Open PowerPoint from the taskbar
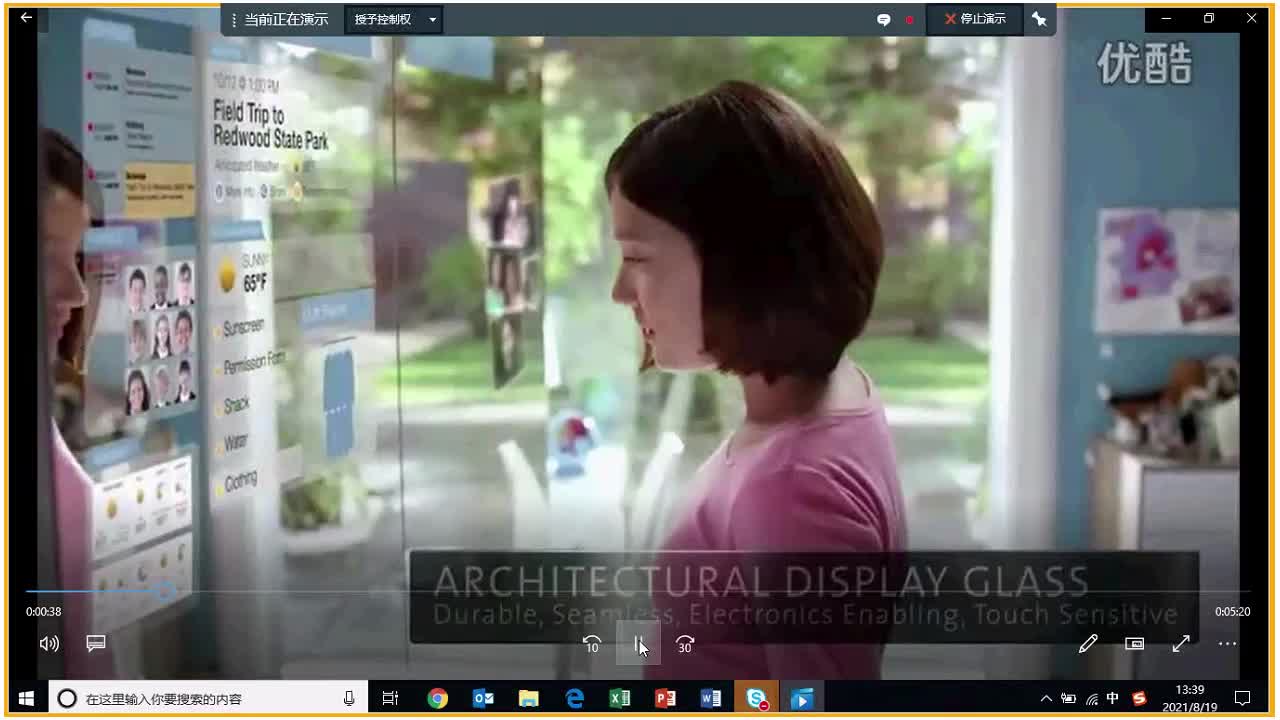 (665, 699)
